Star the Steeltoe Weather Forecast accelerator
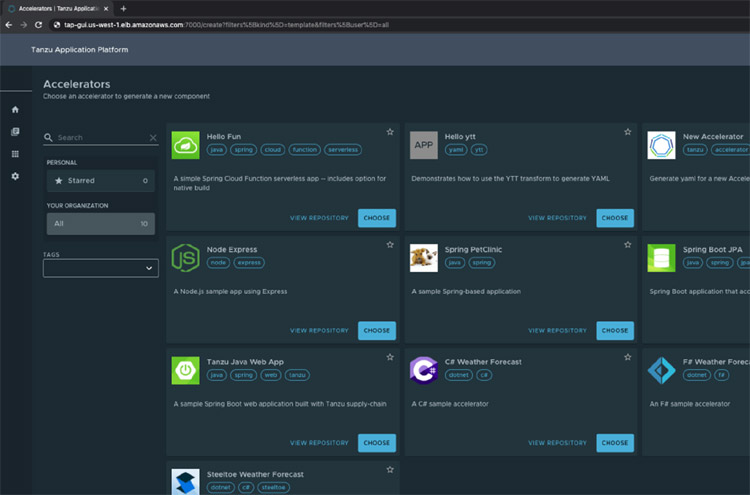 390,470
